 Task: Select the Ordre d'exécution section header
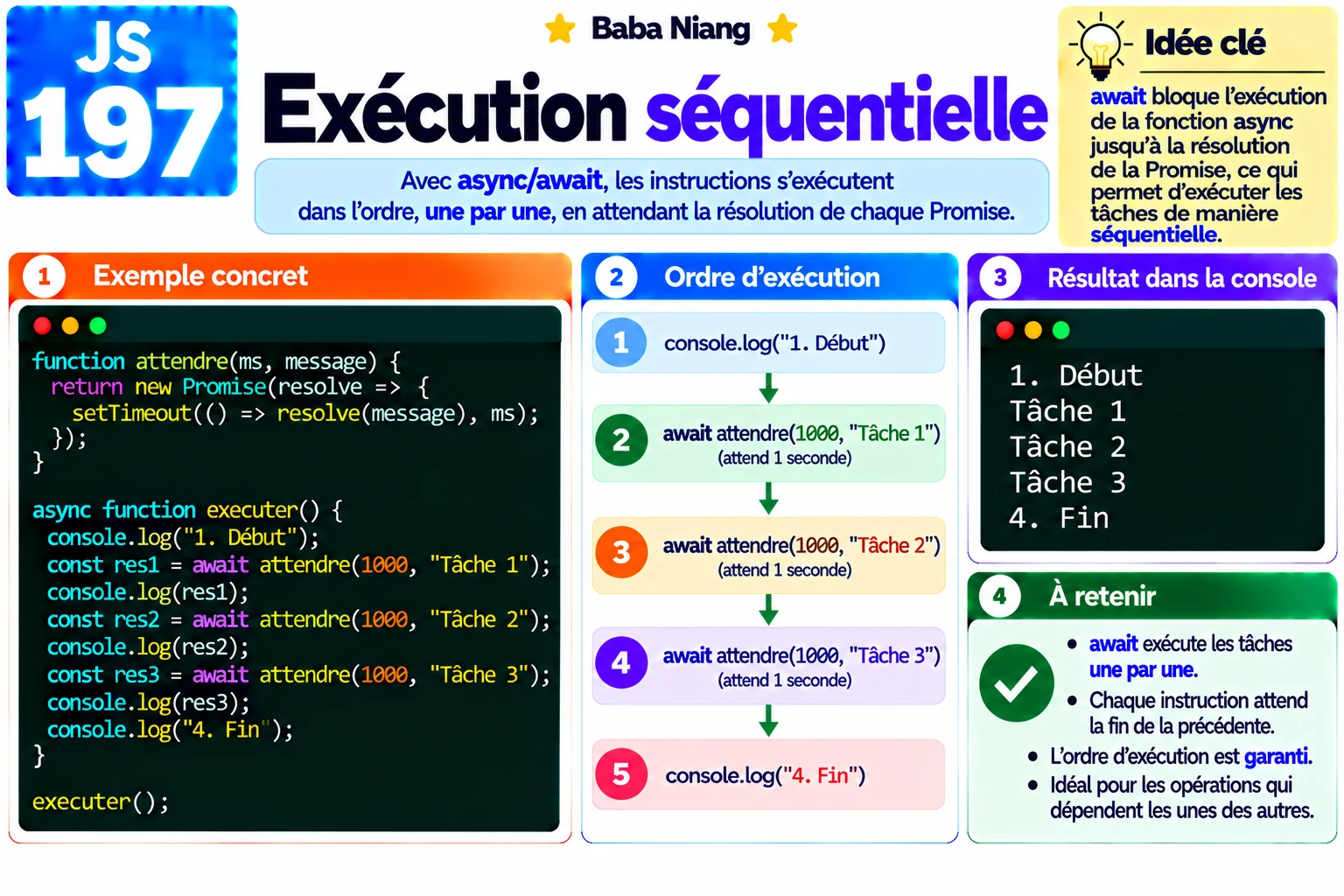pyautogui.click(x=770, y=277)
